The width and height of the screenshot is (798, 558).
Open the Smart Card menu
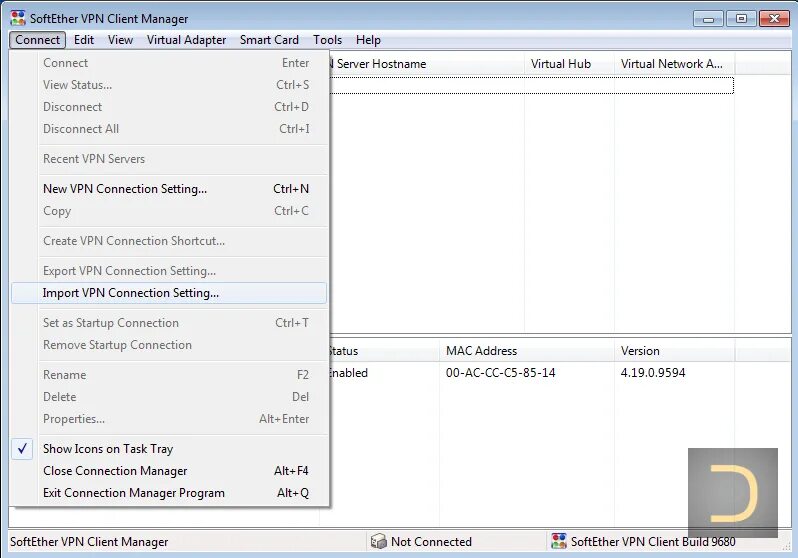coord(269,40)
